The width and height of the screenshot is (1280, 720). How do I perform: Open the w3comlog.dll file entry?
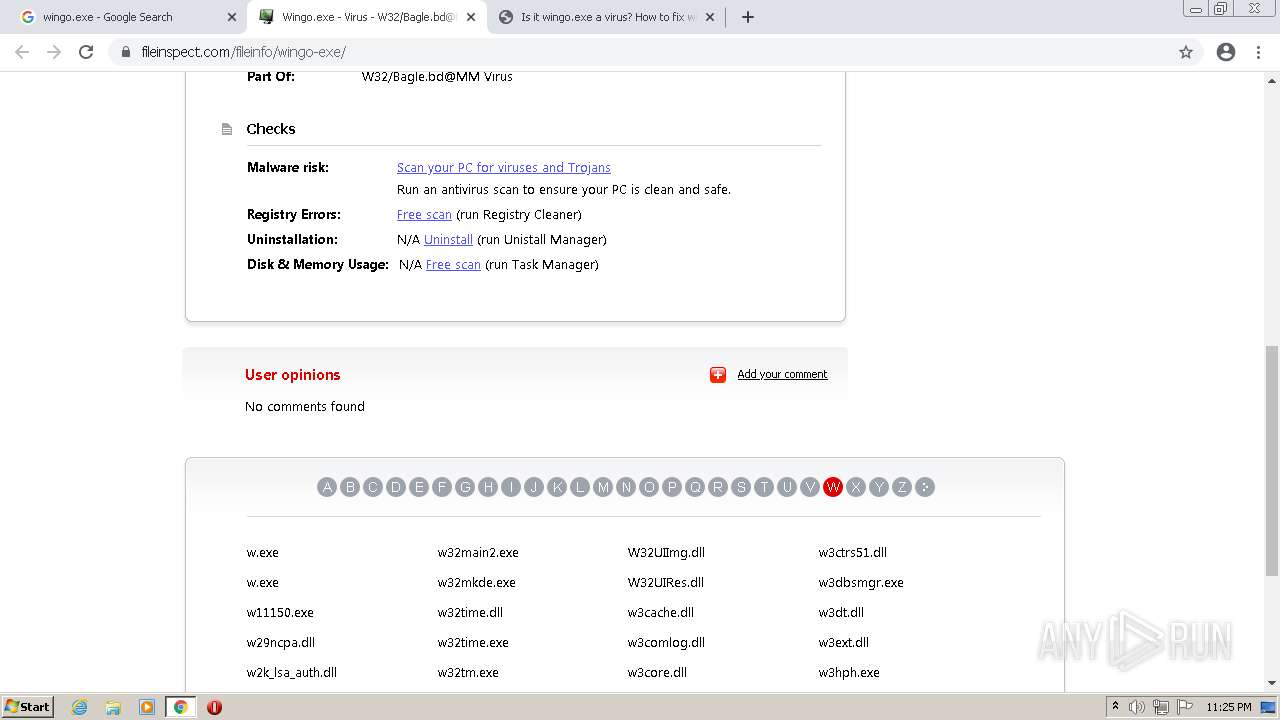(666, 642)
